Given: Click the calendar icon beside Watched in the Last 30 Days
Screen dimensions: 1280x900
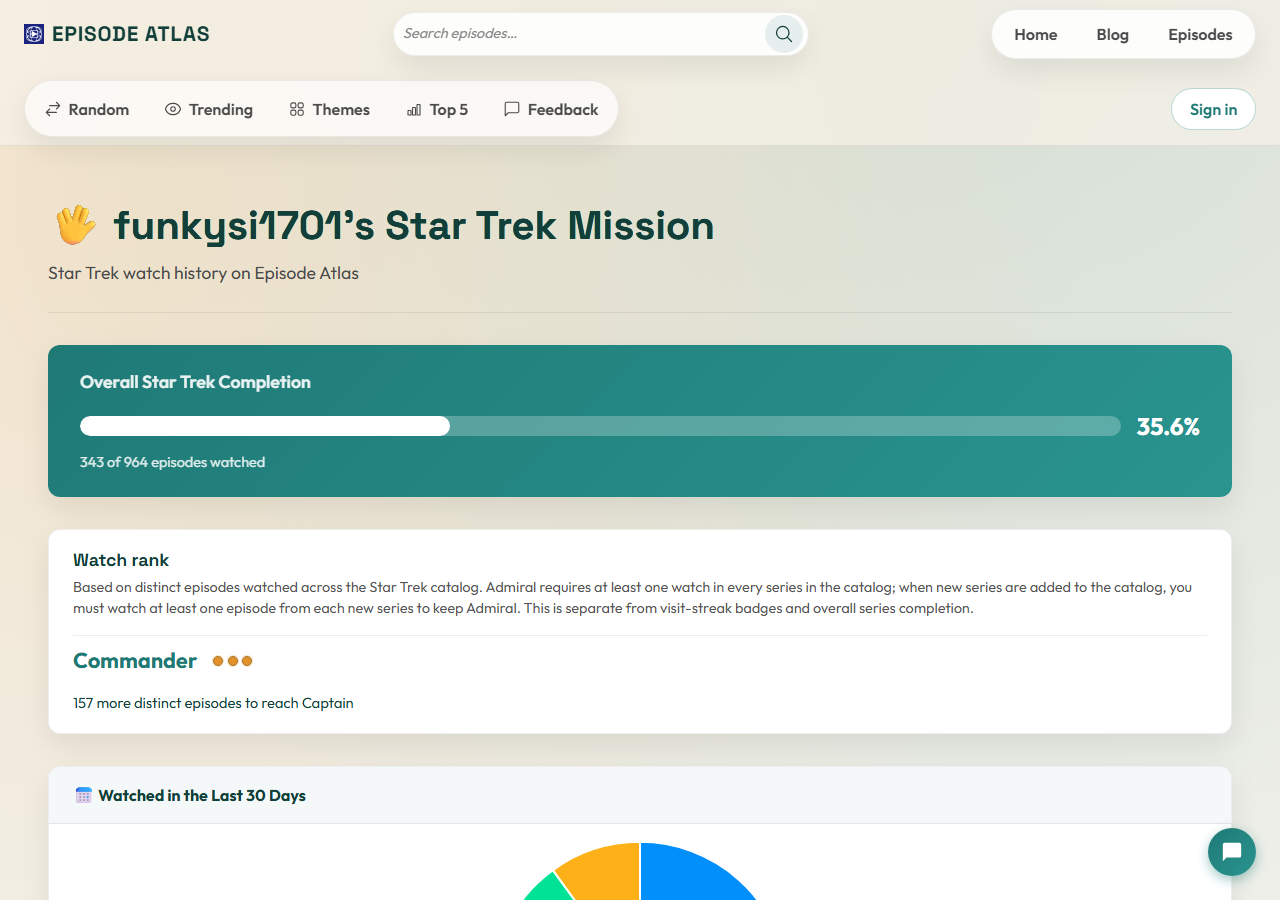Looking at the screenshot, I should point(84,795).
